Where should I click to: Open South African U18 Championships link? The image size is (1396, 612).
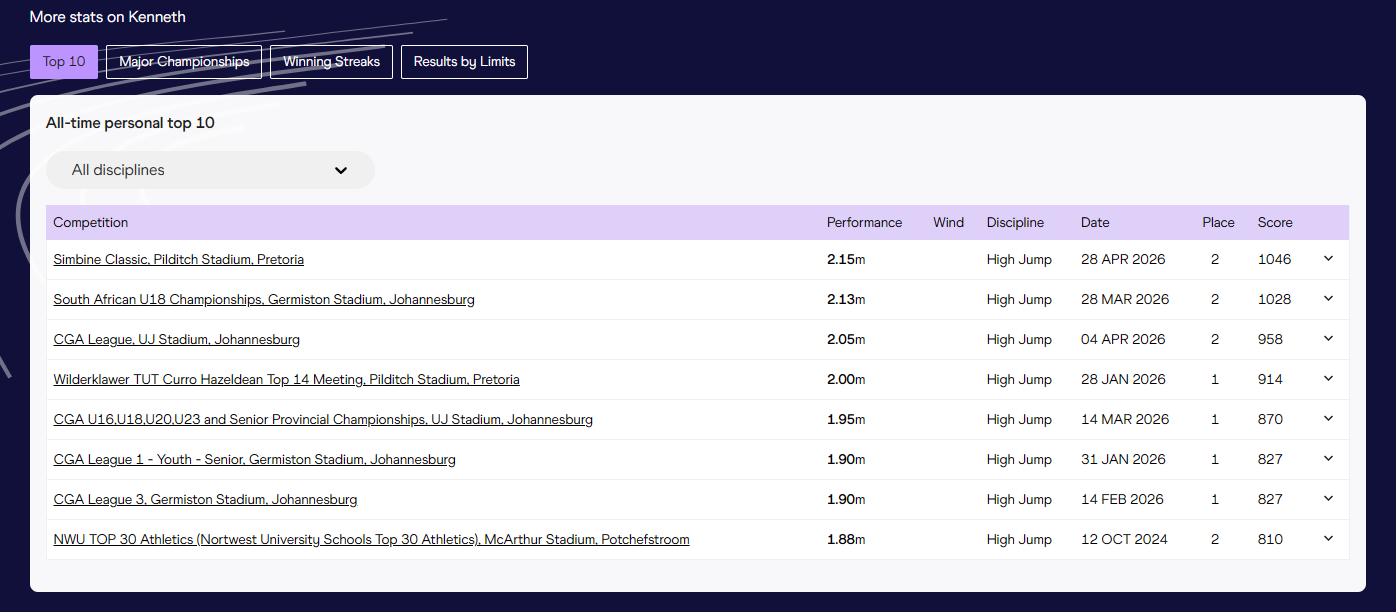pos(264,299)
